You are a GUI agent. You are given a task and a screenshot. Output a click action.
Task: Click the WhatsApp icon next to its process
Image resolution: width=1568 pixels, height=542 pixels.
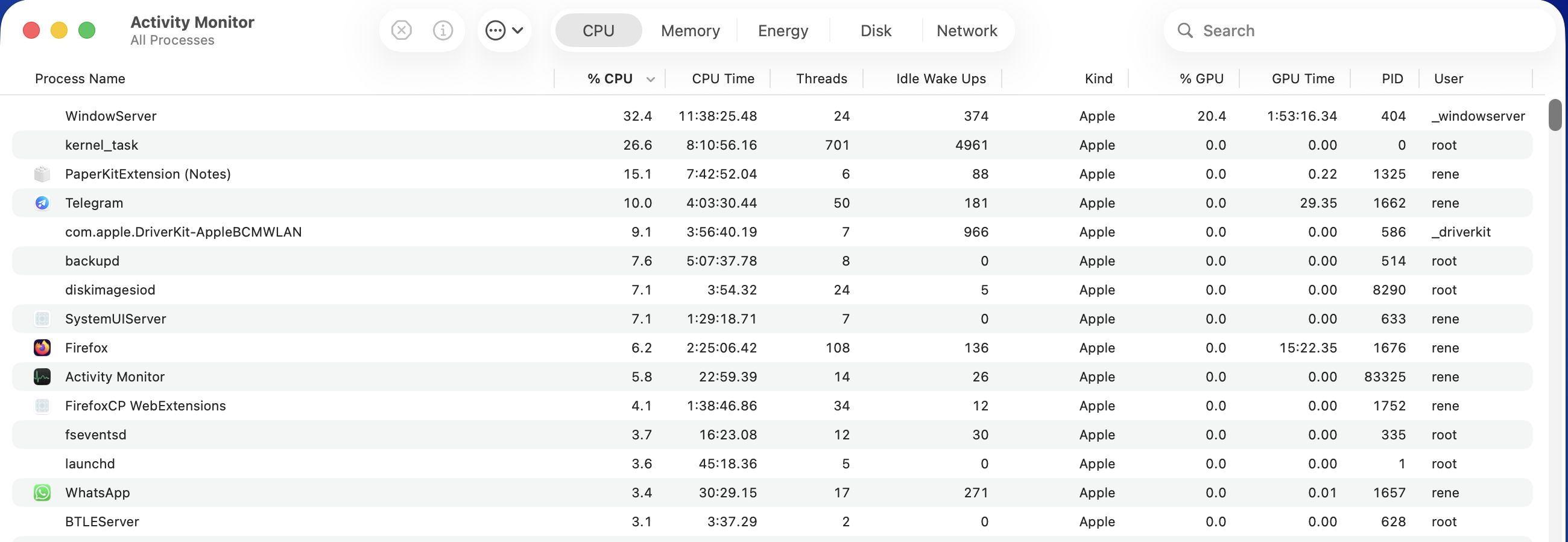tap(42, 493)
